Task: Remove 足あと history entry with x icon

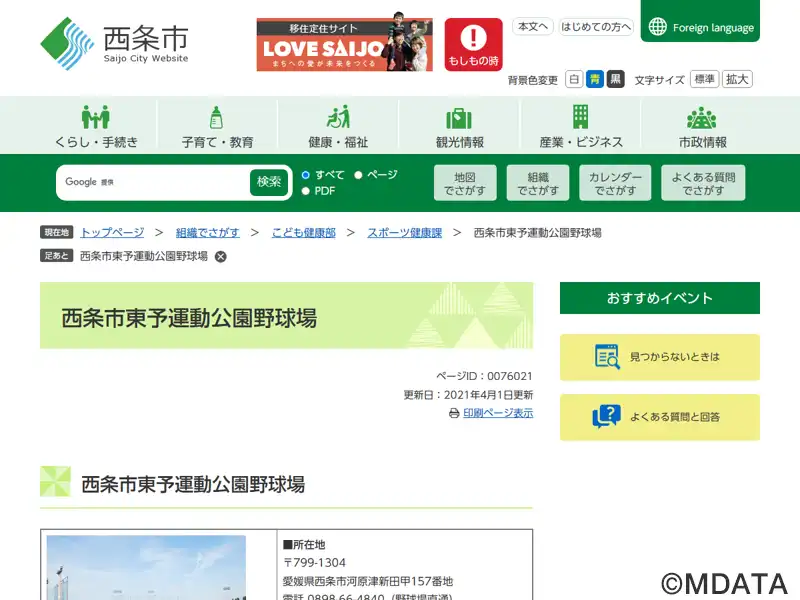Action: [x=221, y=257]
